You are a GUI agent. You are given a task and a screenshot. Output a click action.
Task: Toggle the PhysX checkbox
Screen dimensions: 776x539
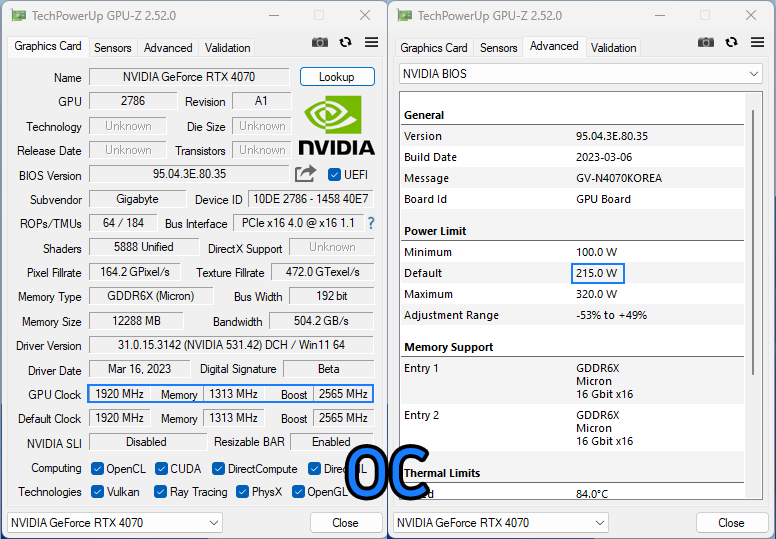click(242, 492)
